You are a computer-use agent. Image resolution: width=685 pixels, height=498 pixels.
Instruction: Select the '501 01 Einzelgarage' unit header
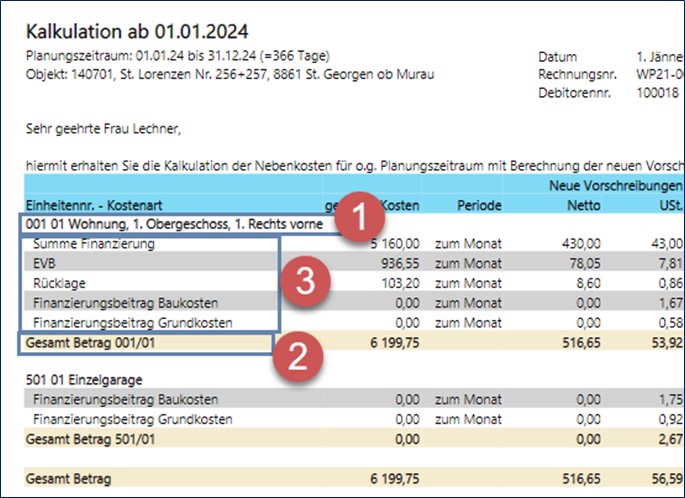[89, 380]
